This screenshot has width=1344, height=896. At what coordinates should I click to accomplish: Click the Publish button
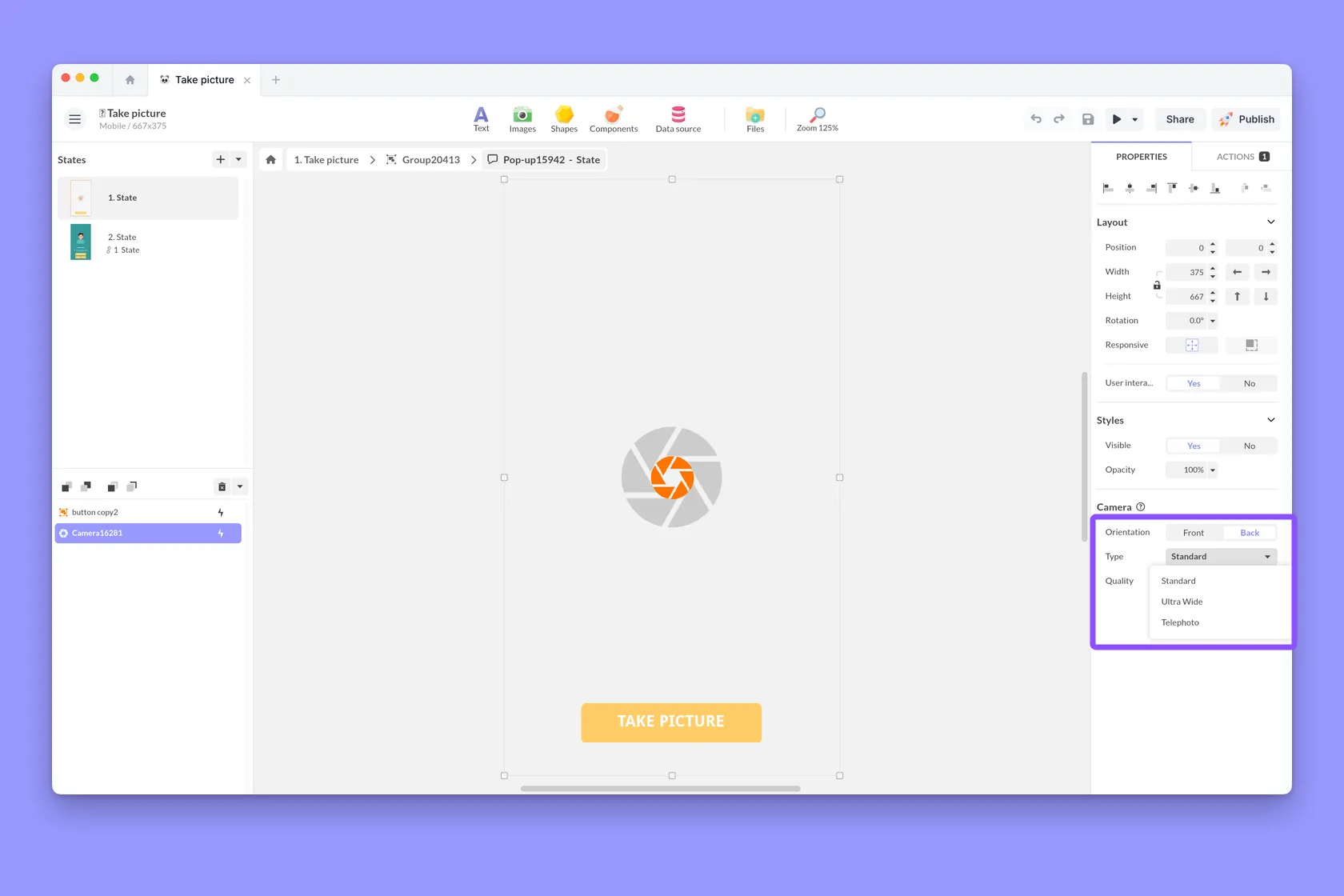[1246, 119]
